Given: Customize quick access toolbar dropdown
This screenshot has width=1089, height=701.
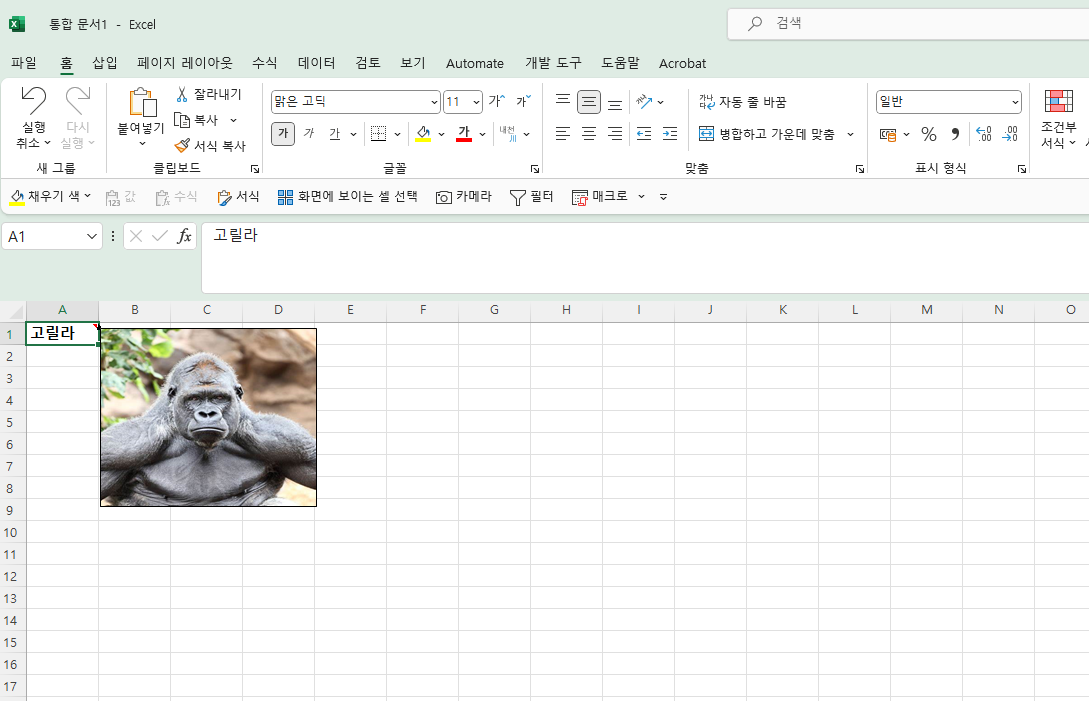Looking at the screenshot, I should [x=663, y=197].
